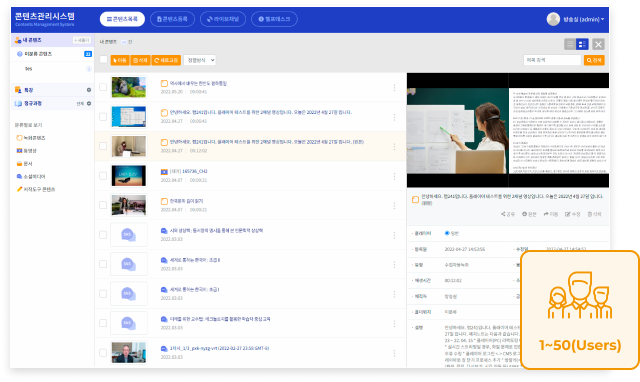The image size is (640, 382).
Task: Click the recorded content icon beside the detail title
Action: [x=415, y=200]
